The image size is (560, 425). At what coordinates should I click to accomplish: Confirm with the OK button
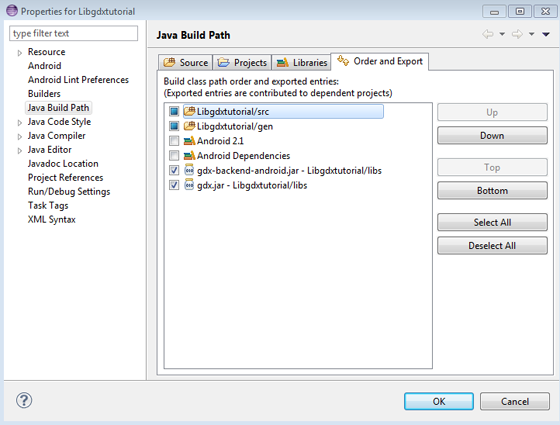coord(439,401)
